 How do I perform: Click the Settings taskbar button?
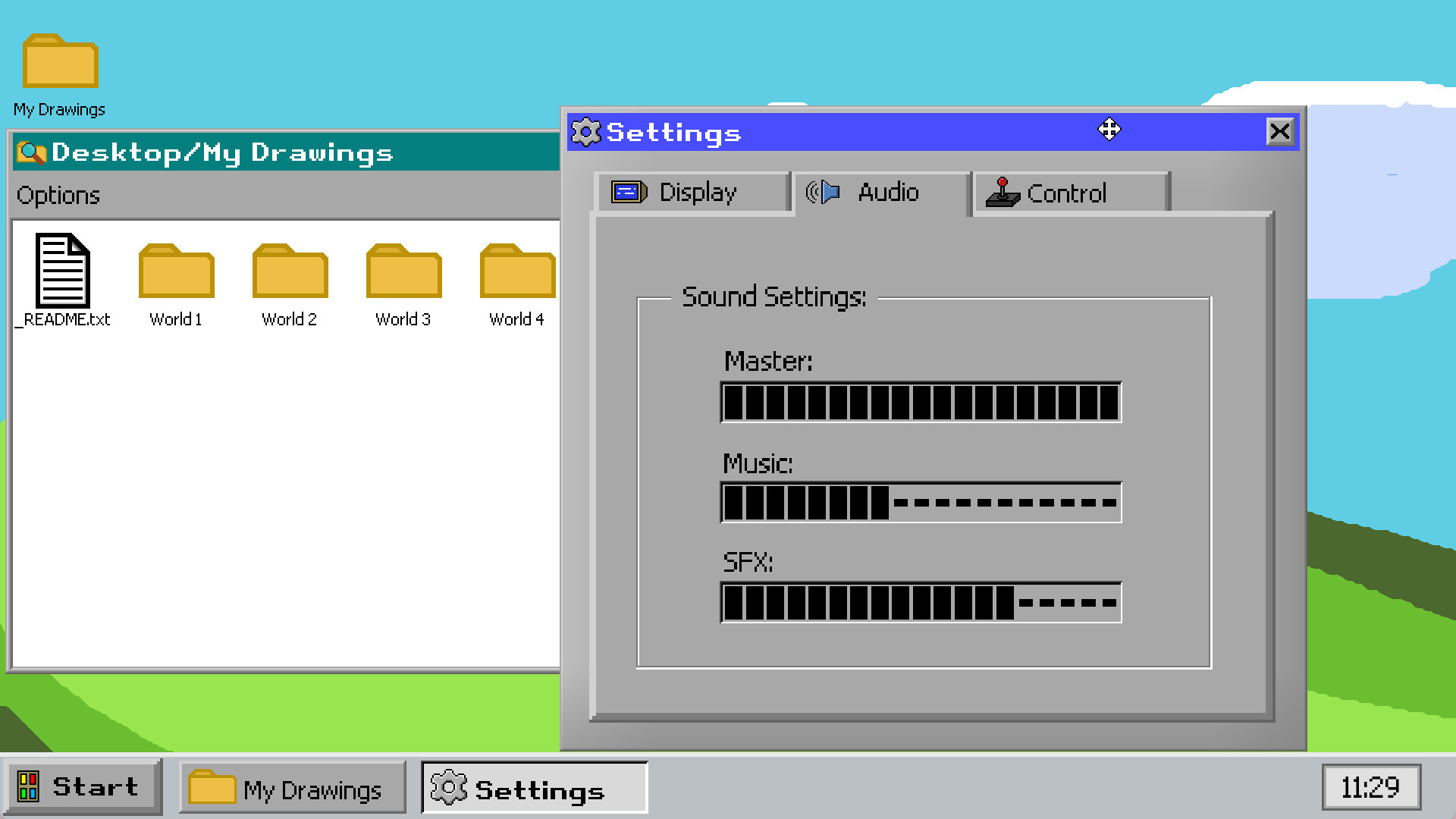pyautogui.click(x=534, y=789)
